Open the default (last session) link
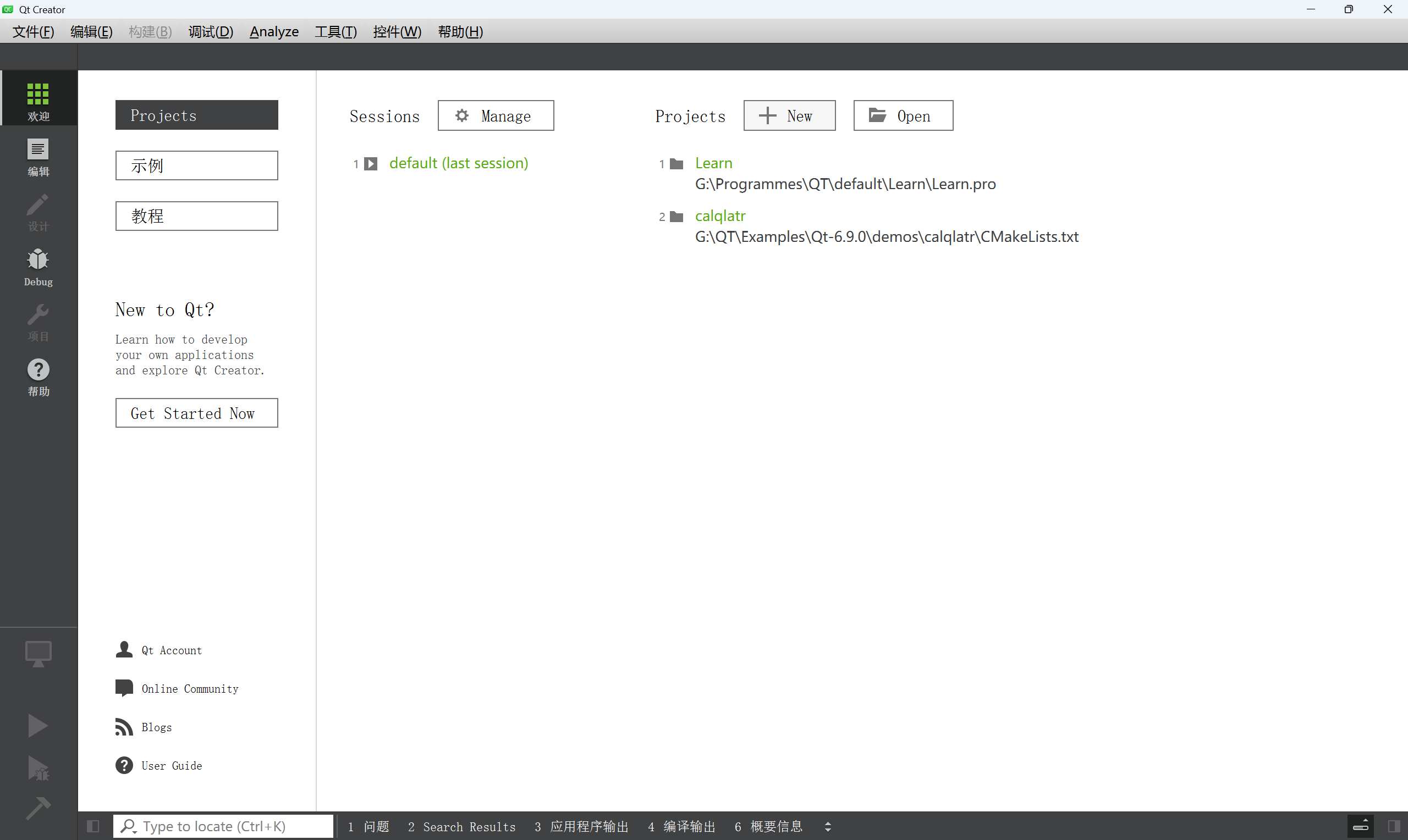 pos(459,163)
